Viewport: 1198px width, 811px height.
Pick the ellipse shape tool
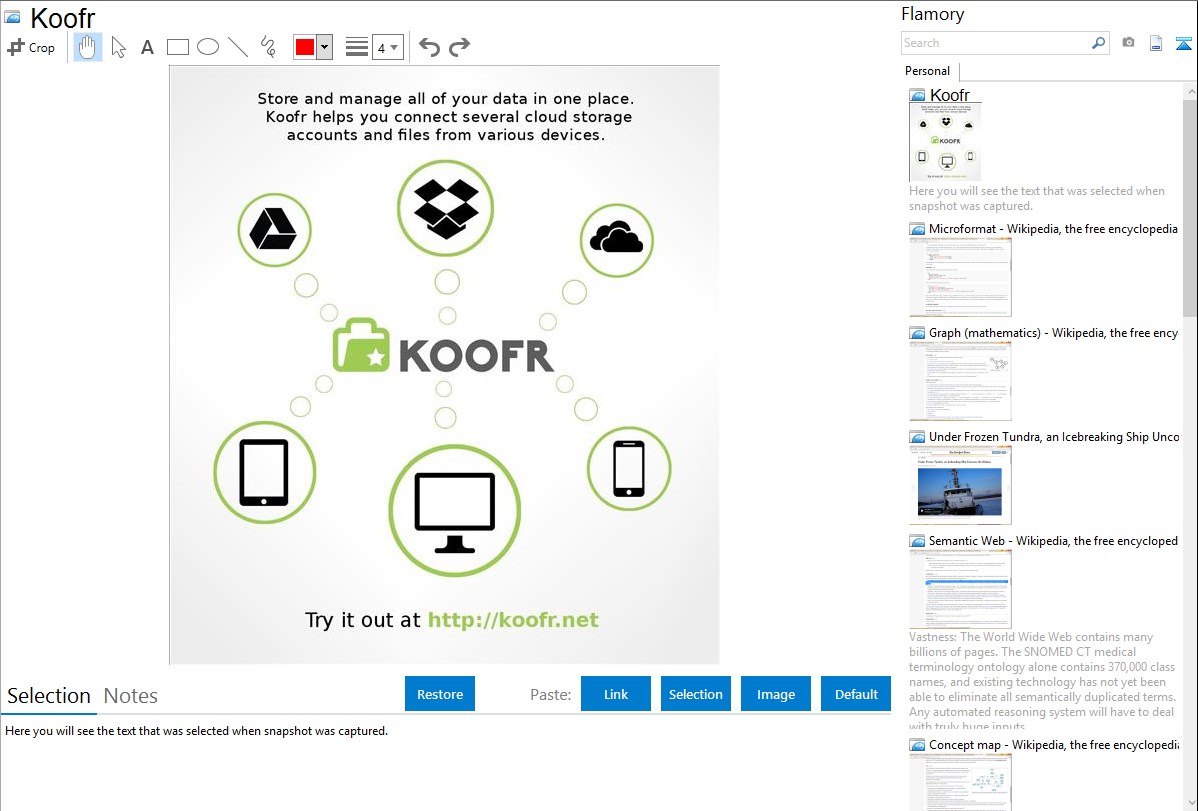(x=208, y=47)
